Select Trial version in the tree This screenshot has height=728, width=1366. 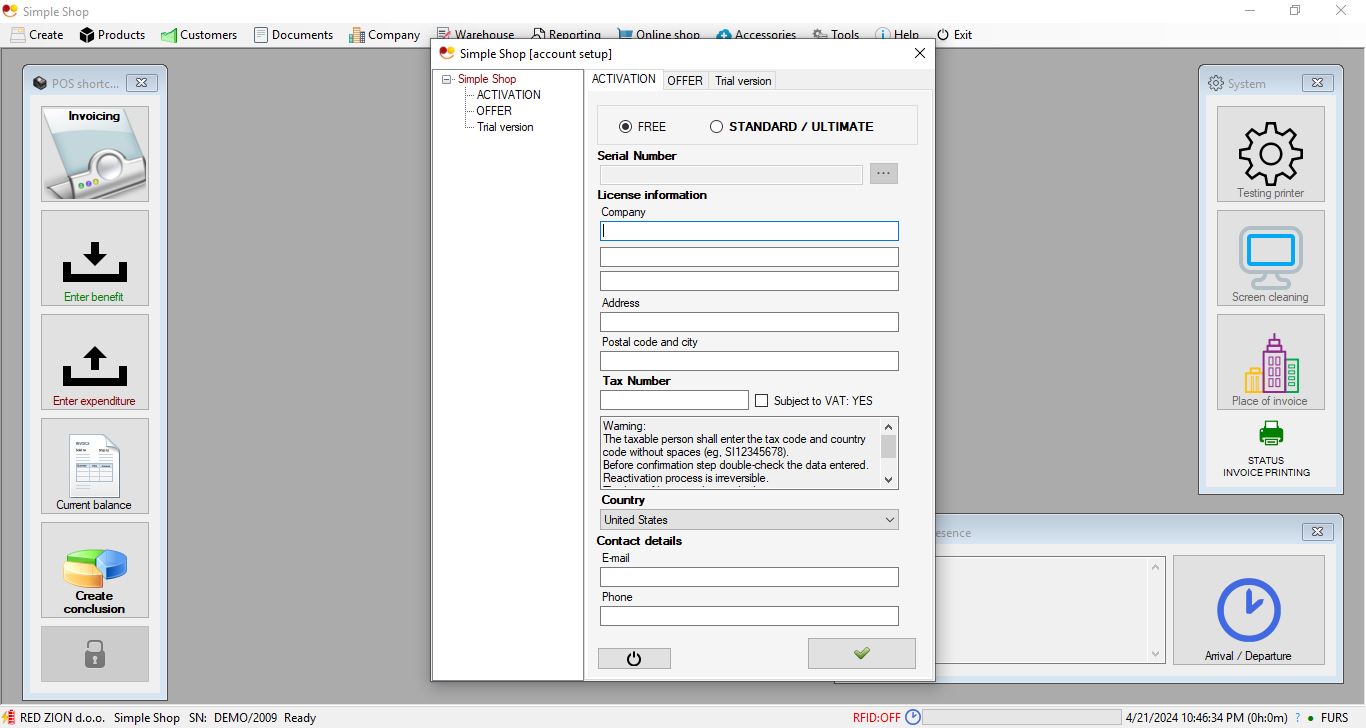point(505,127)
